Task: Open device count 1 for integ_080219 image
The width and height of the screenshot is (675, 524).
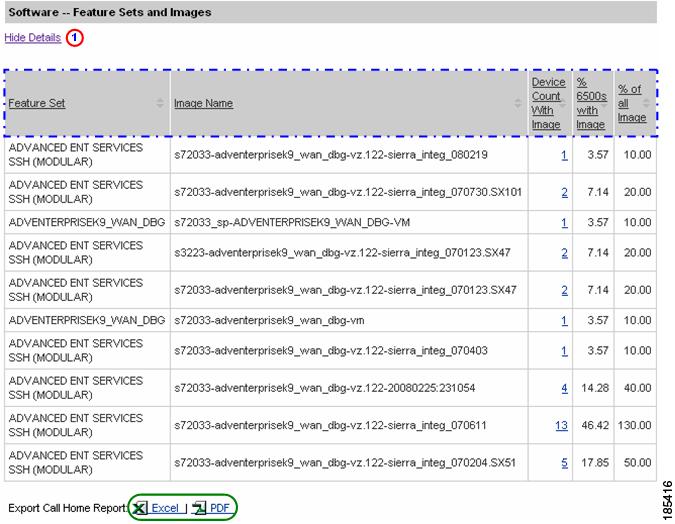Action: pos(564,155)
